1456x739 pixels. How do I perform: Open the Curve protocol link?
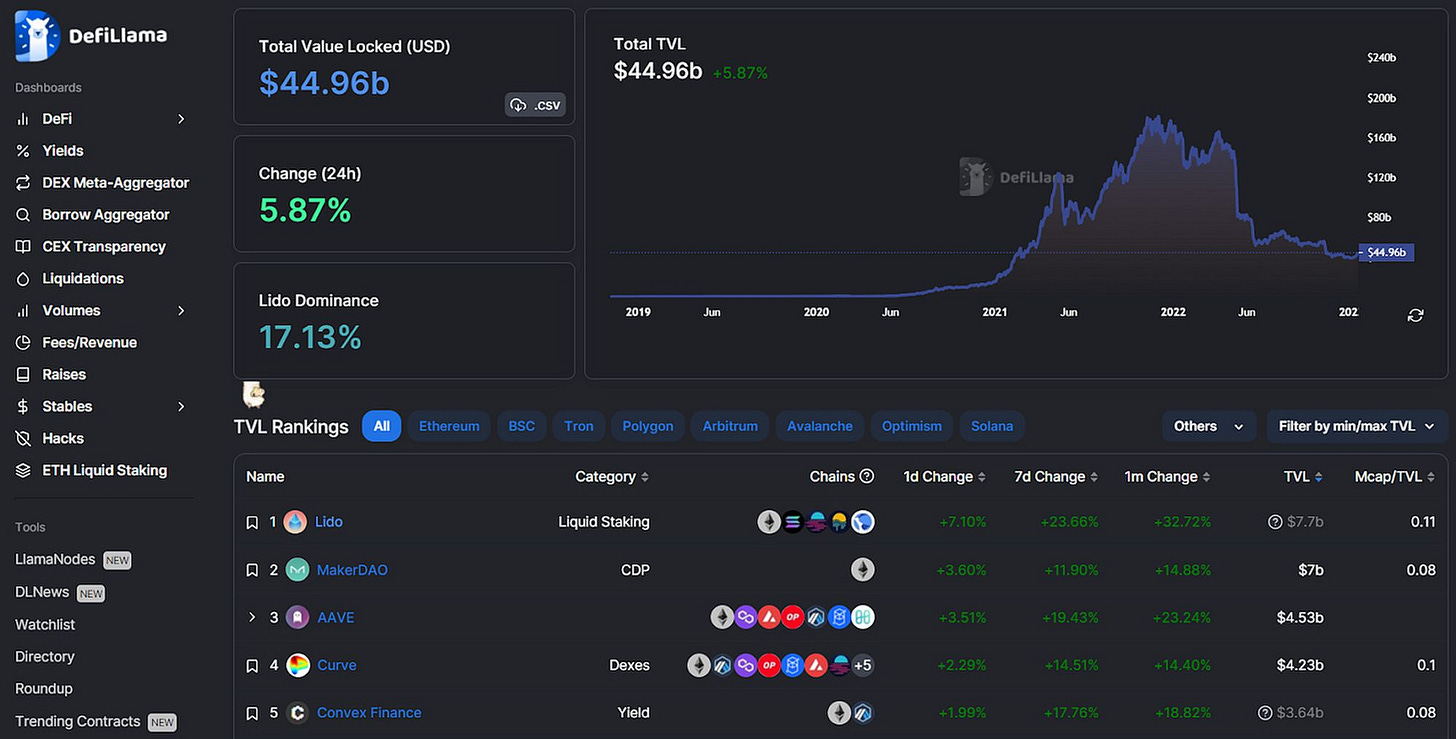(337, 665)
